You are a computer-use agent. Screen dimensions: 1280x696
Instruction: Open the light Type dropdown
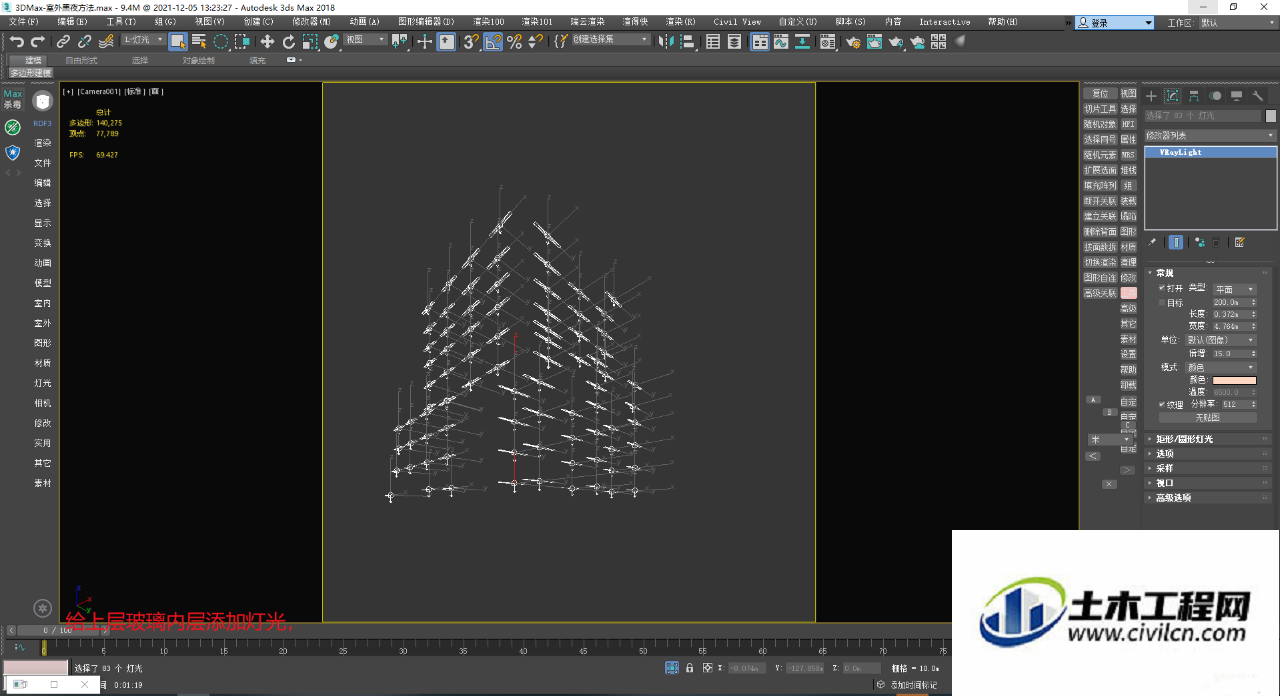(1234, 288)
